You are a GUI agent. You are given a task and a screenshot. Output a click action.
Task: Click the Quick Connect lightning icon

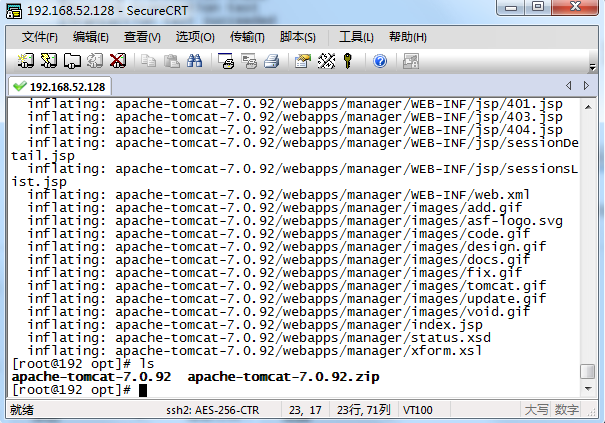pos(49,61)
